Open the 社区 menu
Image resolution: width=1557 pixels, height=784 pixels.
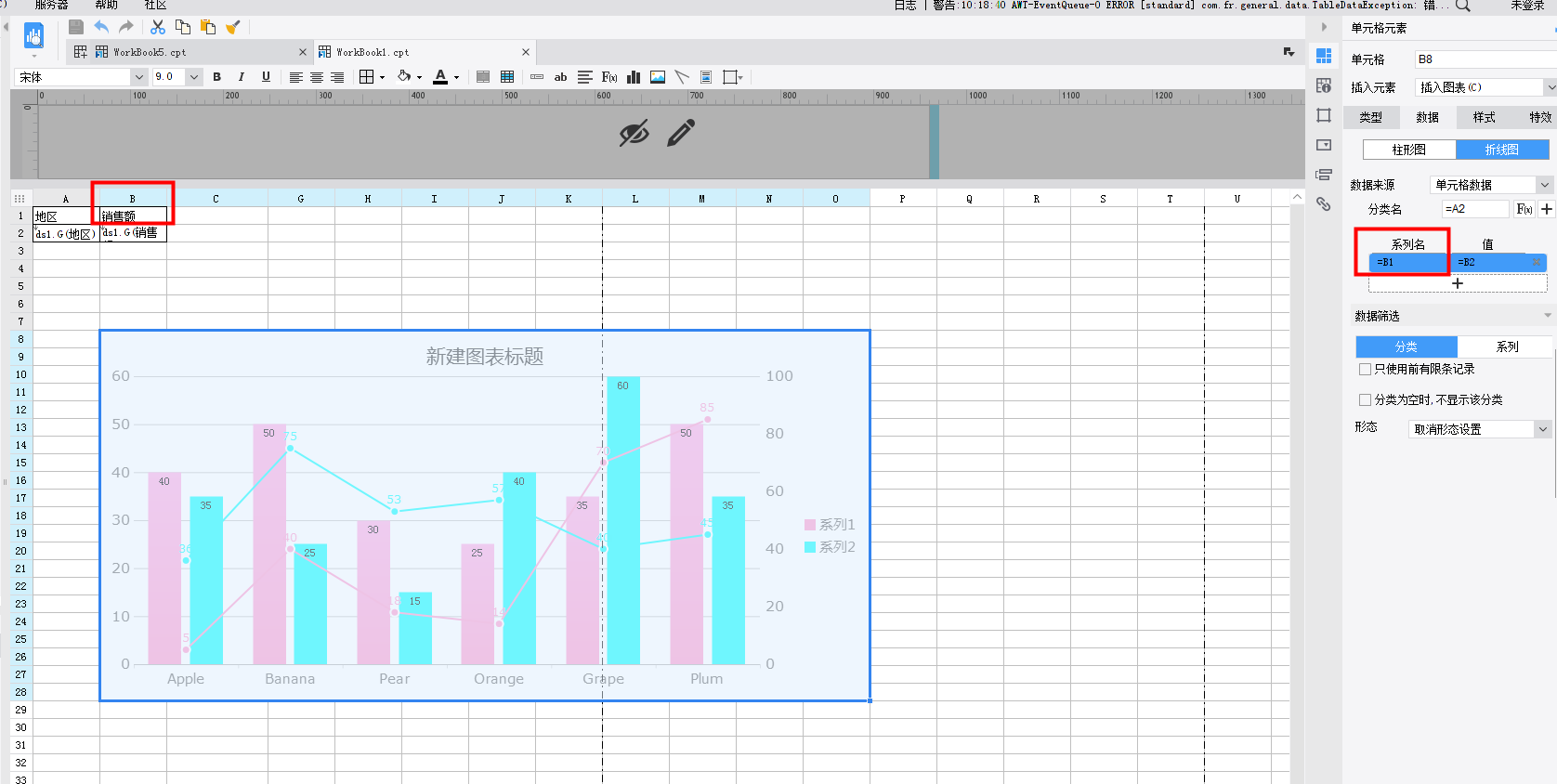[155, 6]
